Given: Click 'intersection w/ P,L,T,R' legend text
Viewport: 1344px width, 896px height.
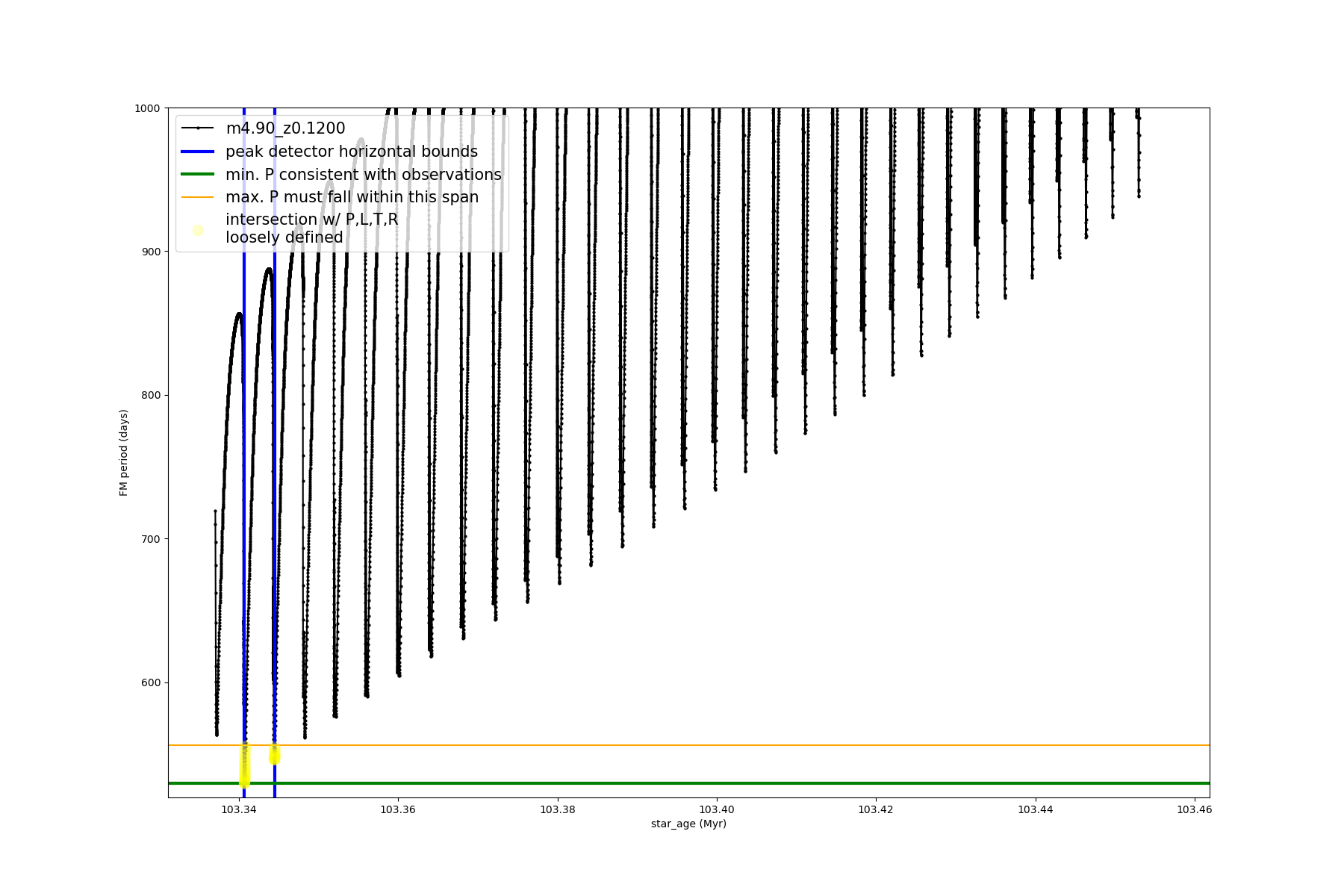Looking at the screenshot, I should [311, 220].
